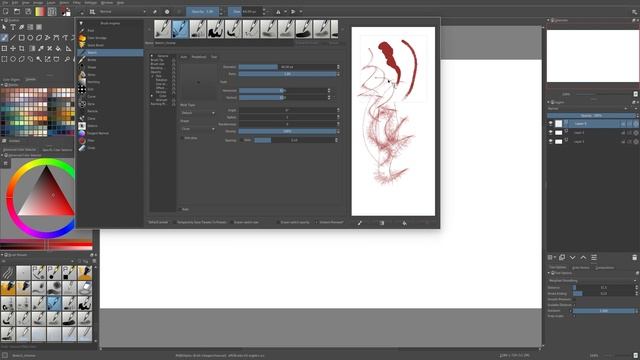Move layer up with arrow icon

pos(583,257)
